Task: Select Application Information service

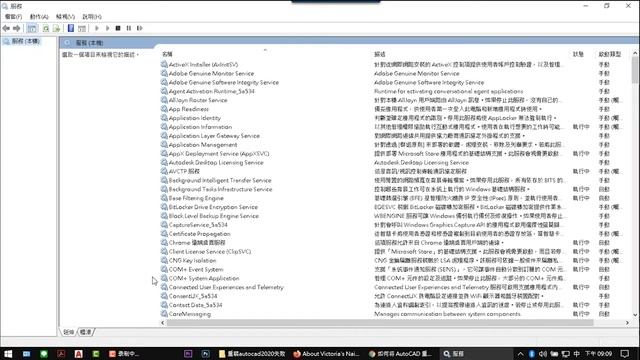Action: [200, 127]
